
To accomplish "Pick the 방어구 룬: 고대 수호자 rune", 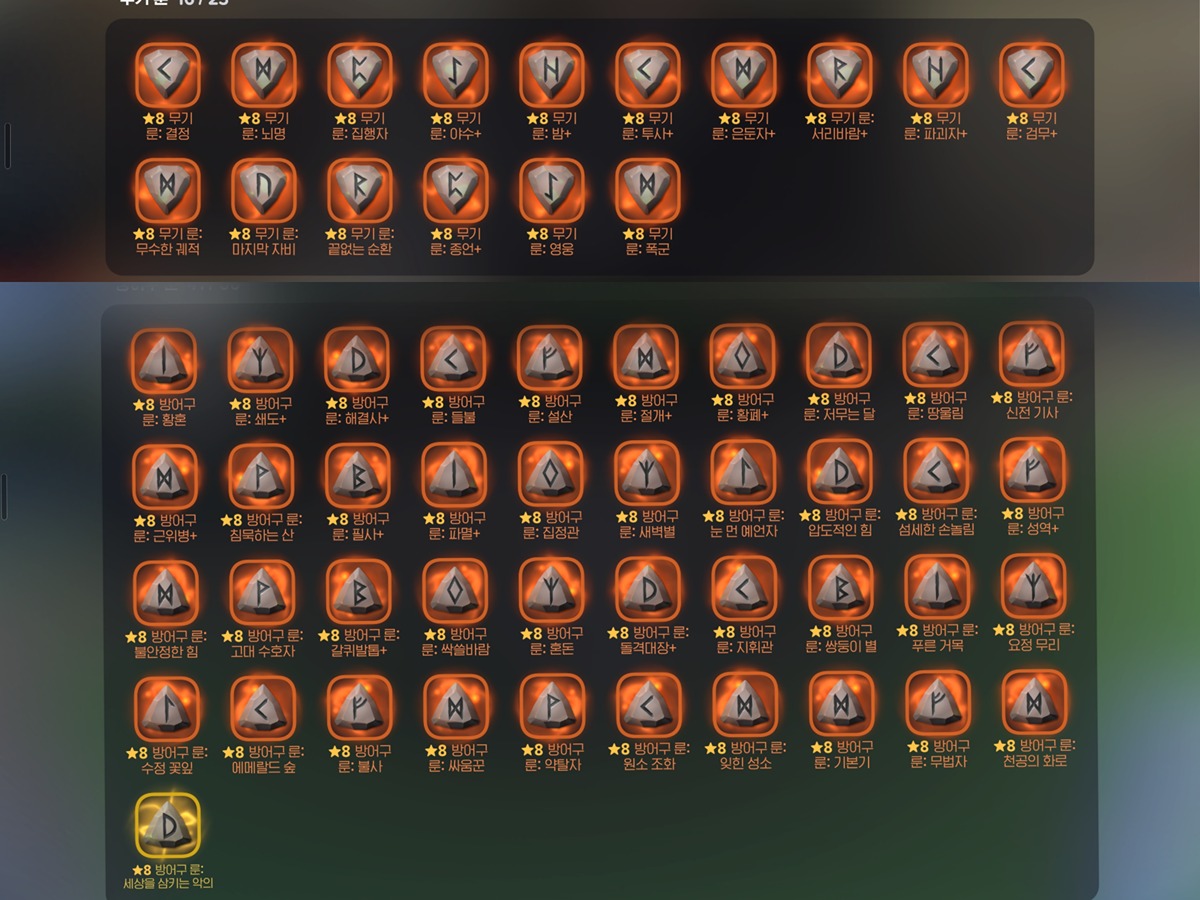I will point(262,592).
